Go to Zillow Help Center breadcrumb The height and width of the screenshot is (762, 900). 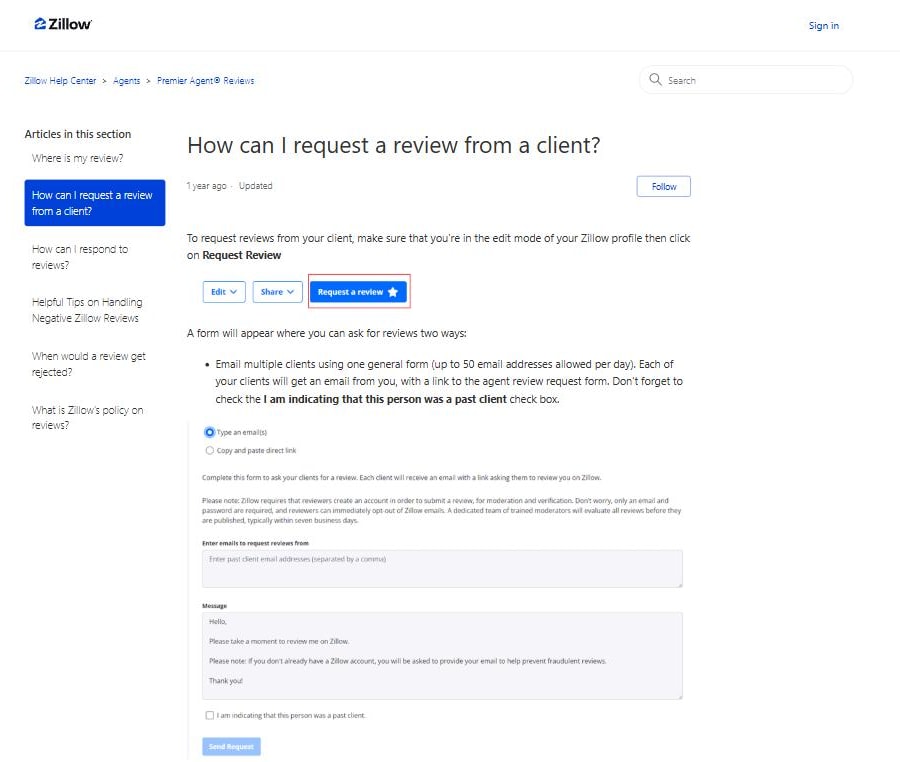[60, 81]
